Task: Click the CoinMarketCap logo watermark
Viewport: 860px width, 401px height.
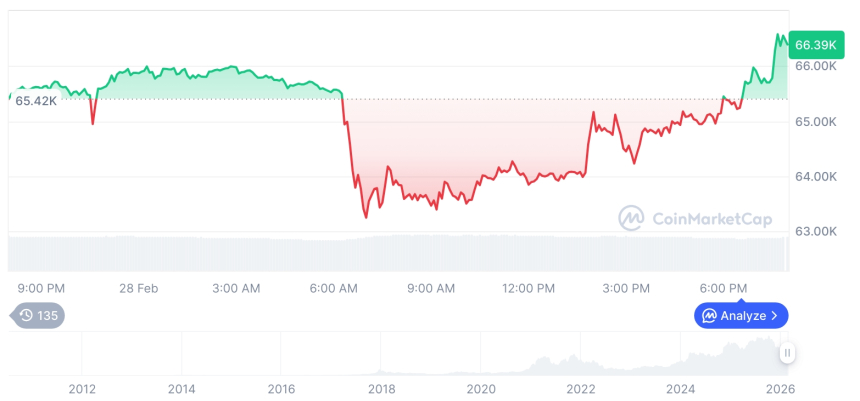Action: pos(631,217)
